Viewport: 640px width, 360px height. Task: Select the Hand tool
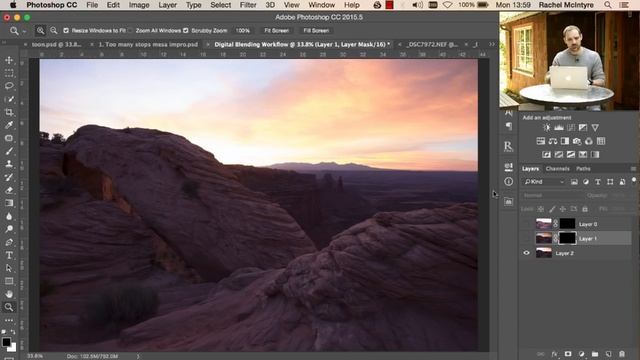9,294
